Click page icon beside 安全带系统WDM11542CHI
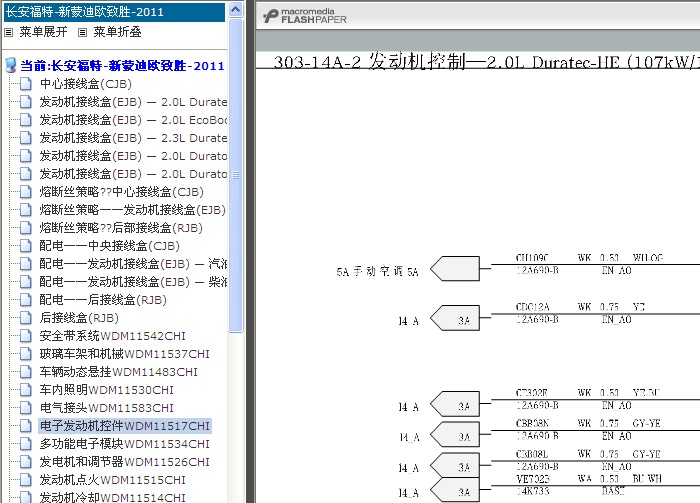 26,336
